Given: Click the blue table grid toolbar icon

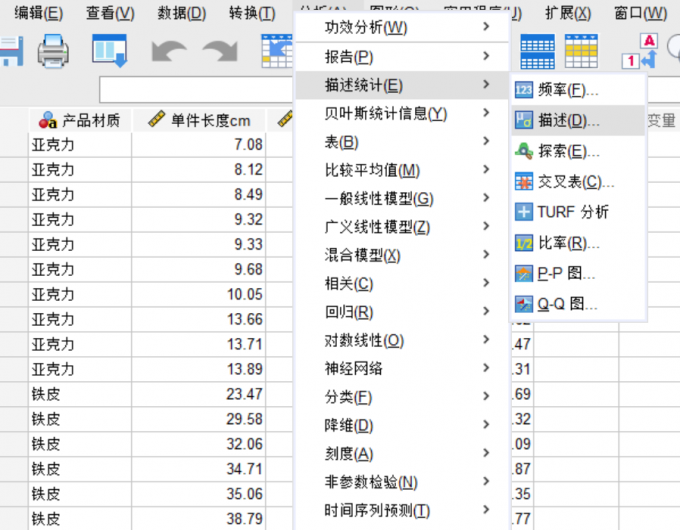Looking at the screenshot, I should coord(537,51).
